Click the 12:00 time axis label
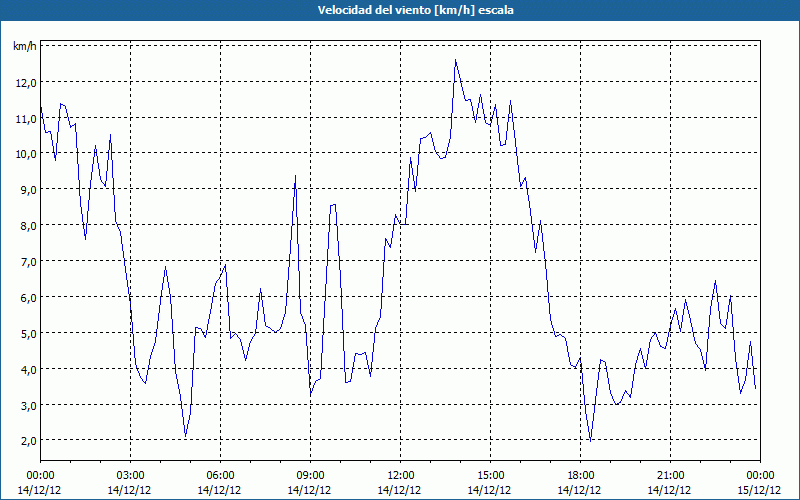The width and height of the screenshot is (800, 500). click(401, 476)
